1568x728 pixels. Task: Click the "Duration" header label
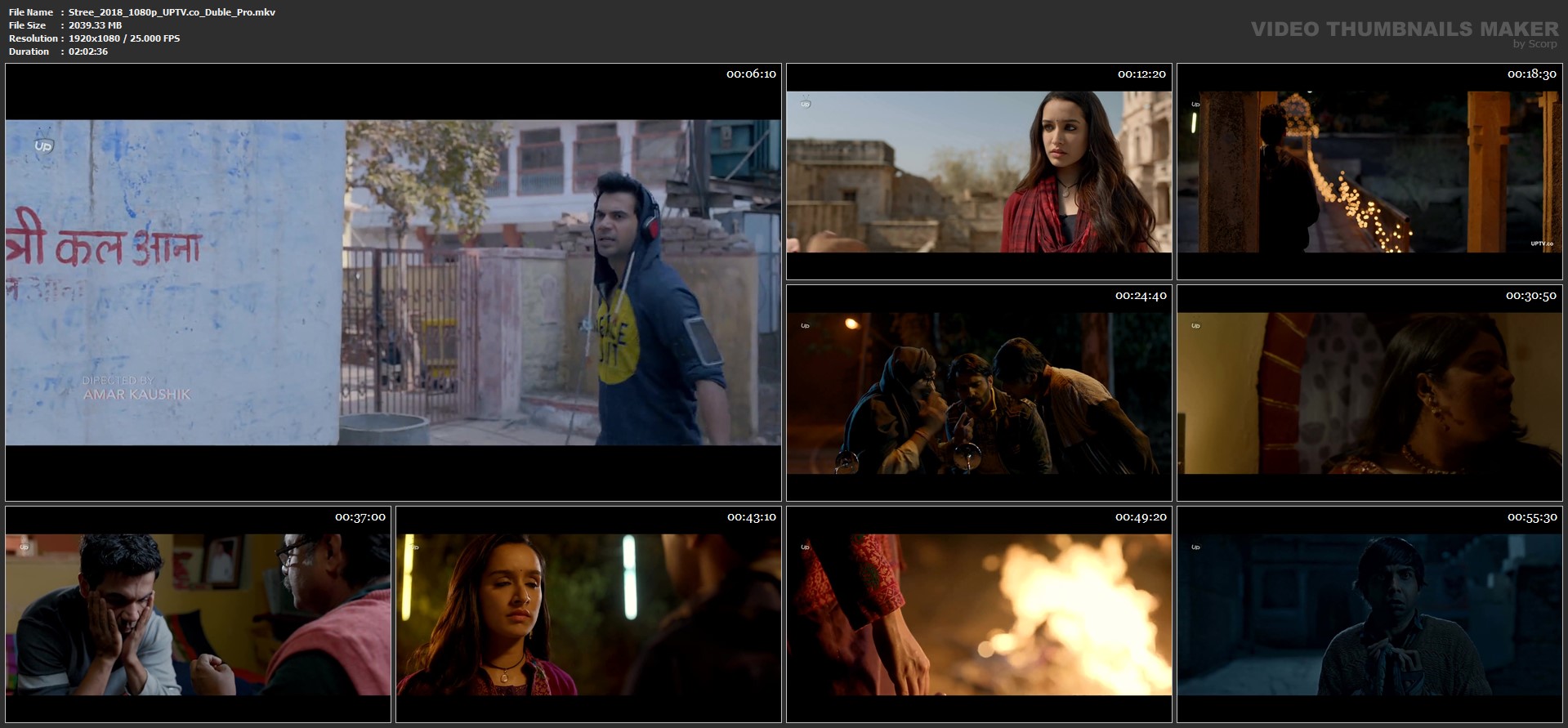pyautogui.click(x=29, y=51)
